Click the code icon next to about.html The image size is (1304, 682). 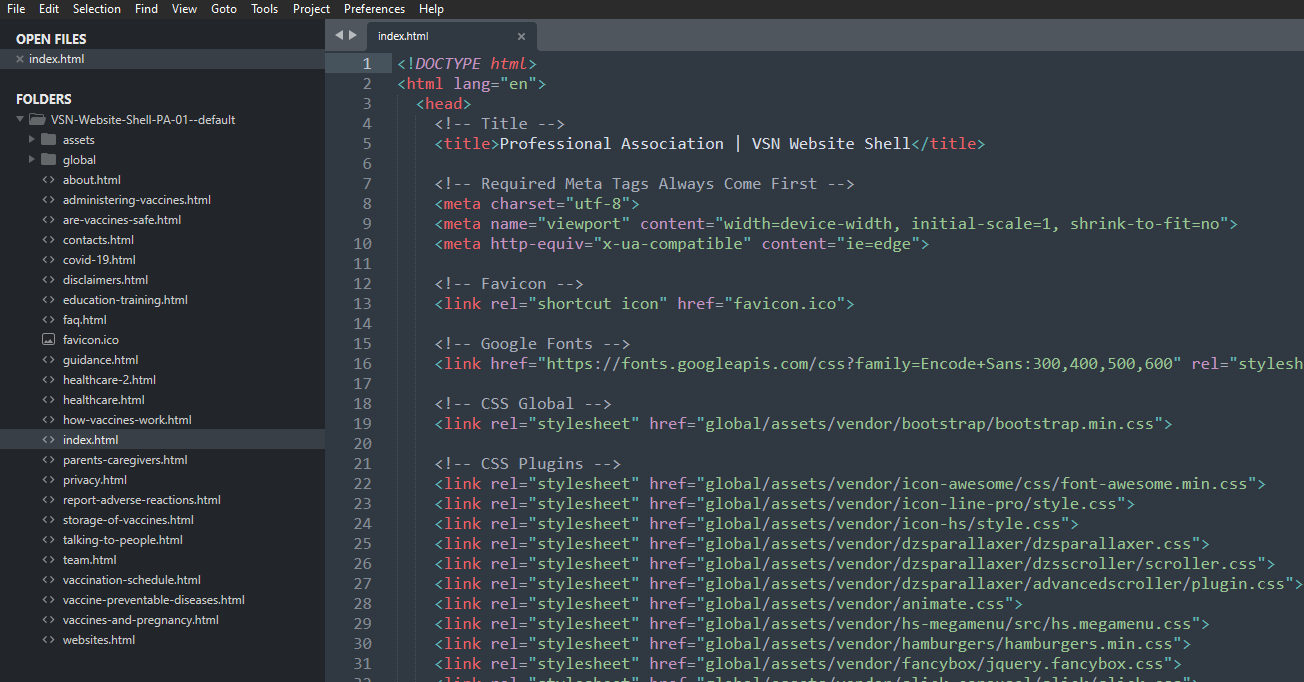click(48, 180)
